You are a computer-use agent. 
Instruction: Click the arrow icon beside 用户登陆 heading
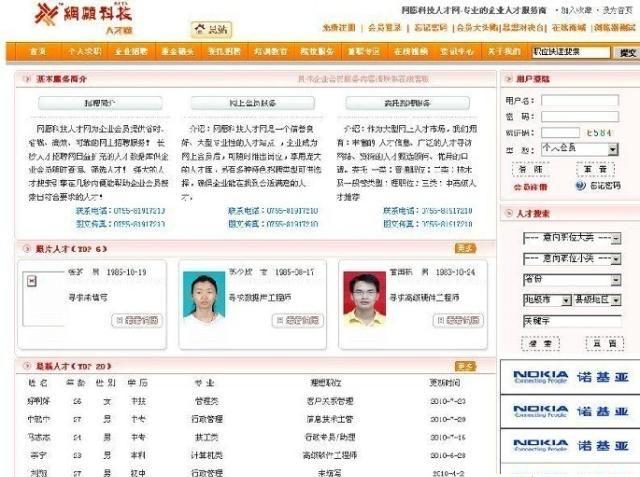509,78
